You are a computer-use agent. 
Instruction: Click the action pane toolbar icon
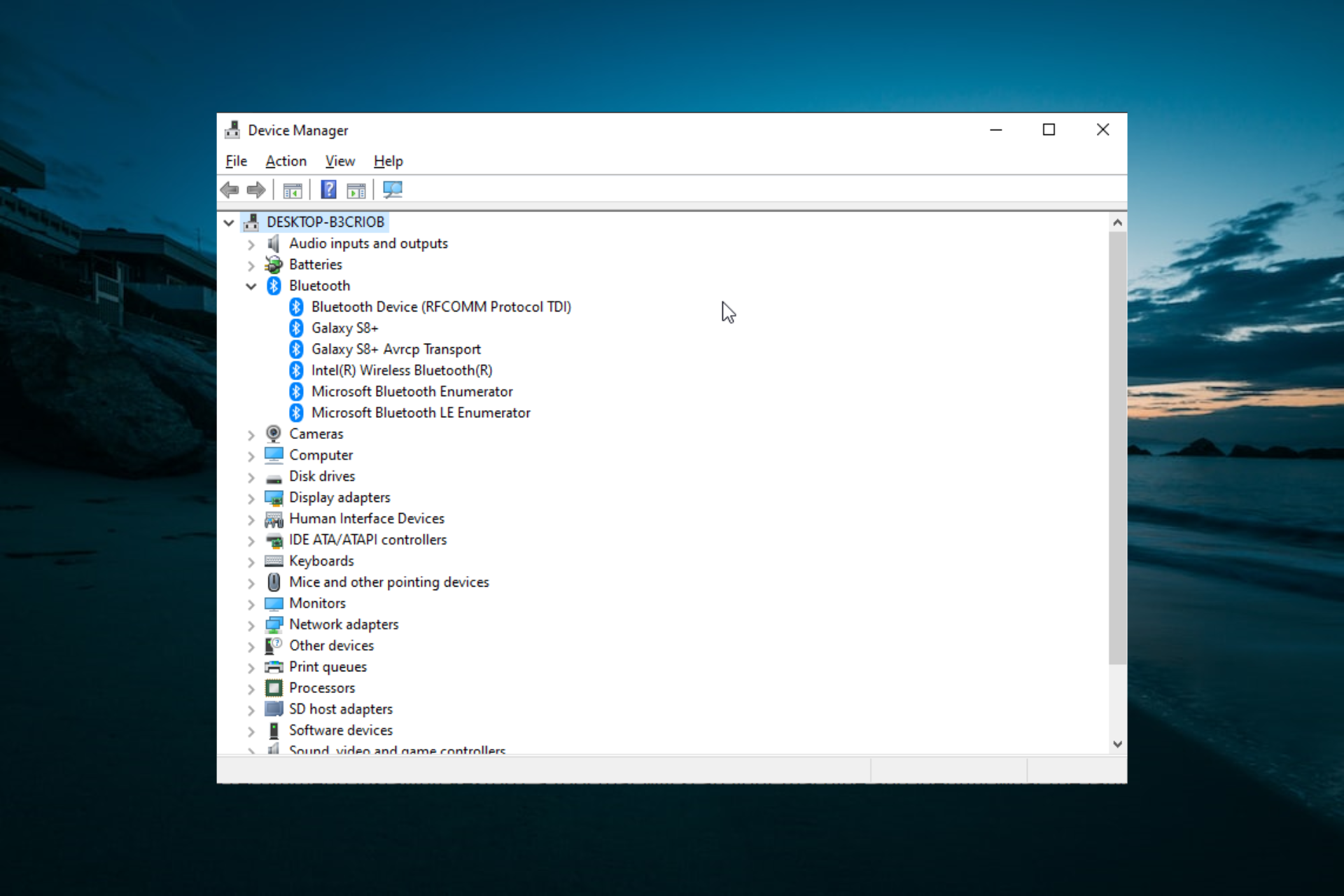[356, 190]
